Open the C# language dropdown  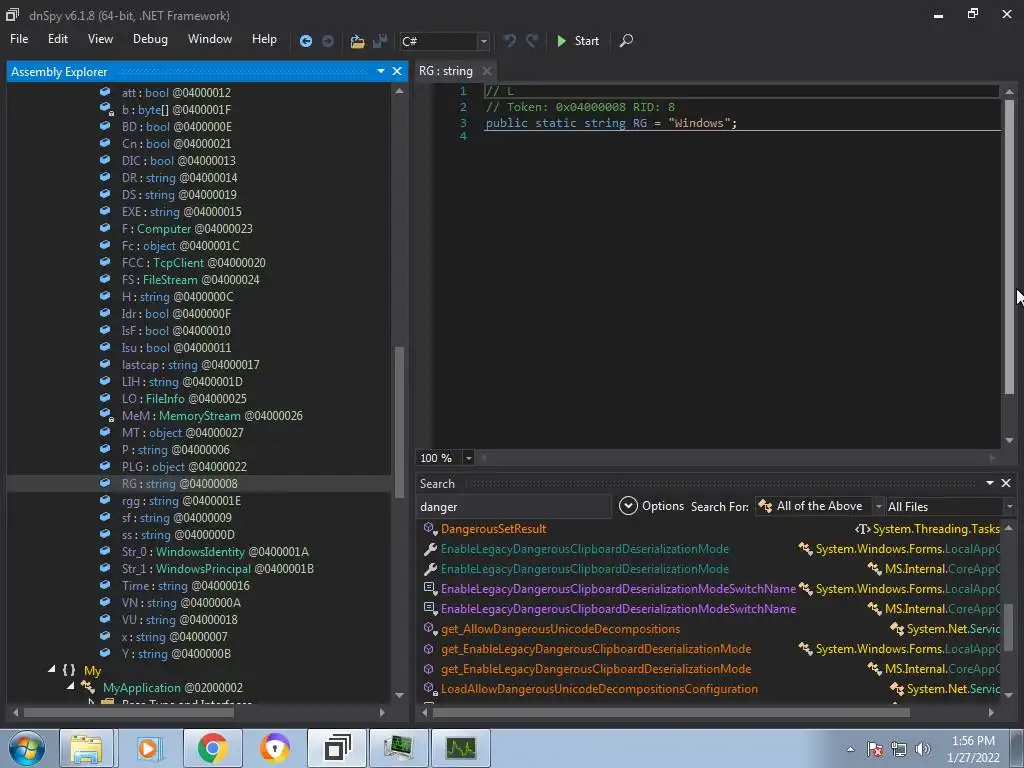click(483, 41)
